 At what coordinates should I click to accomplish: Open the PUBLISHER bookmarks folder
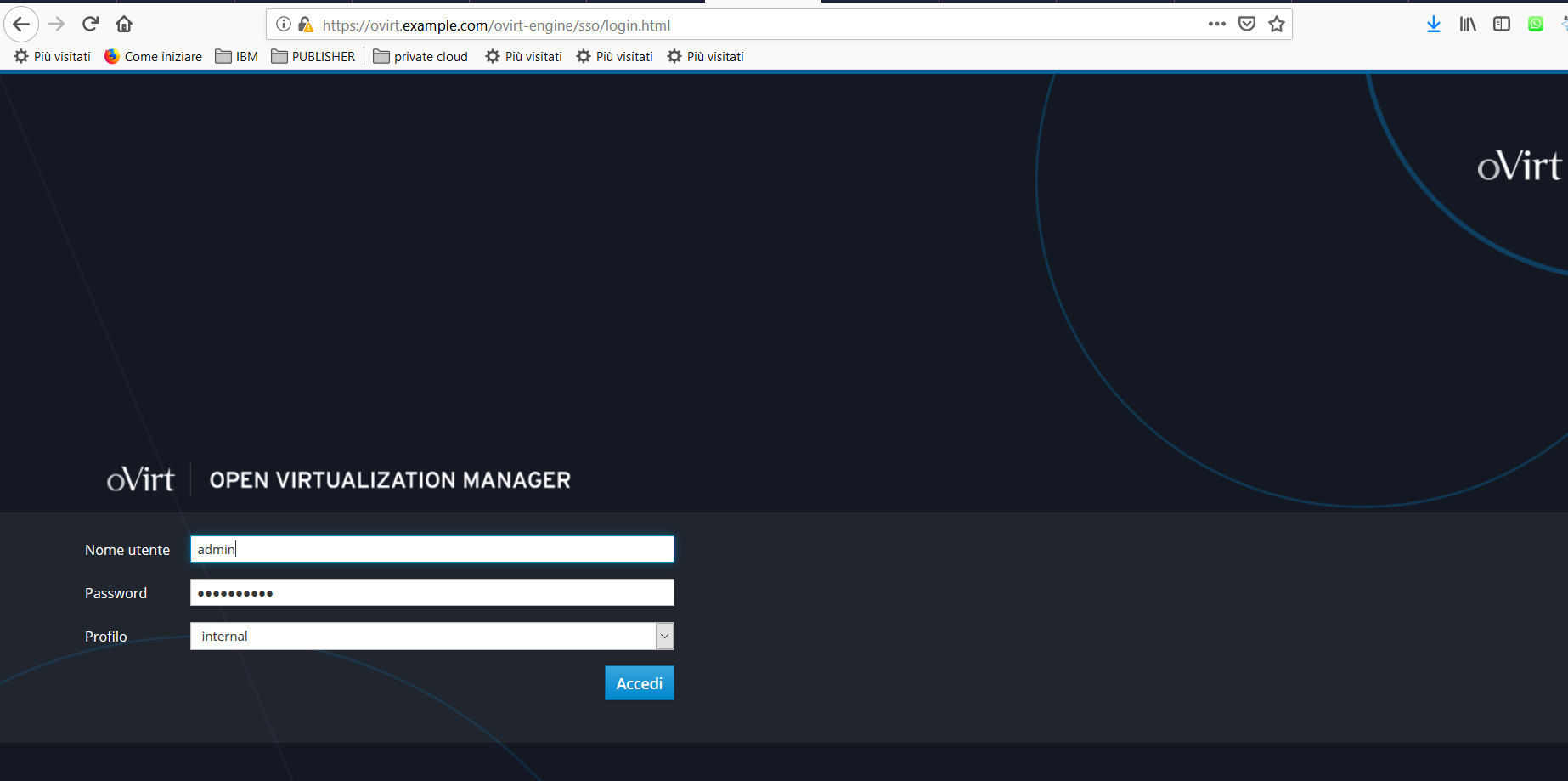click(313, 56)
